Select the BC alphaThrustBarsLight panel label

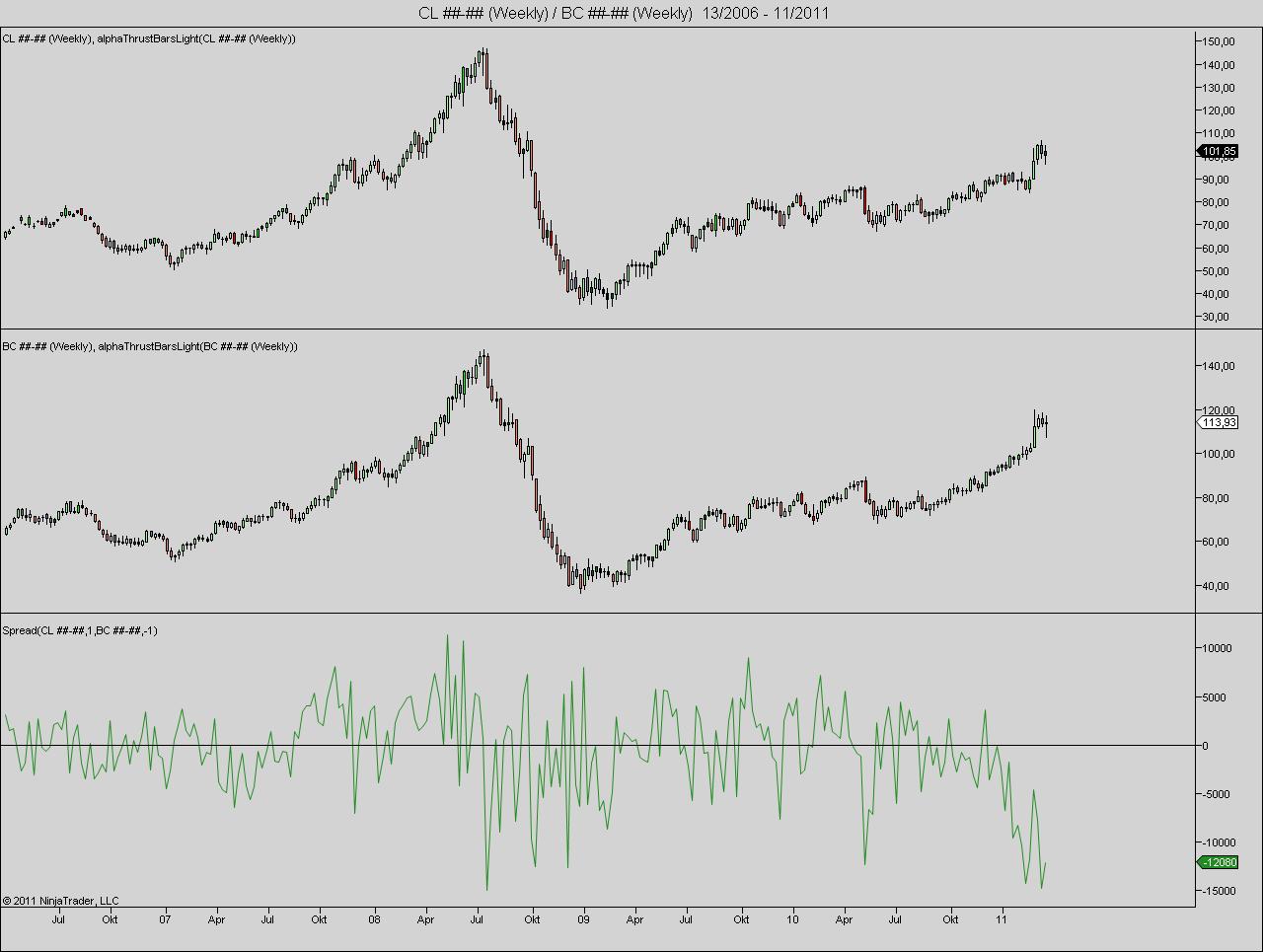pyautogui.click(x=150, y=346)
